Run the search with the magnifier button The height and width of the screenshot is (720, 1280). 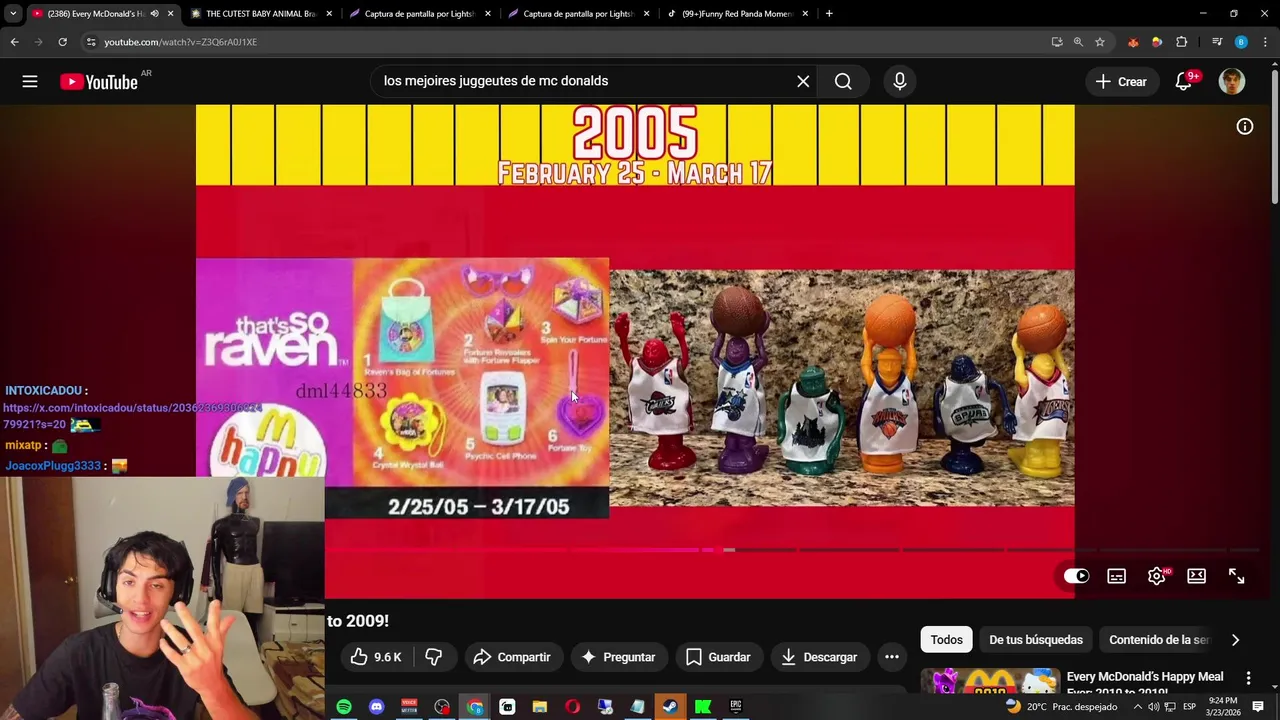tap(843, 82)
